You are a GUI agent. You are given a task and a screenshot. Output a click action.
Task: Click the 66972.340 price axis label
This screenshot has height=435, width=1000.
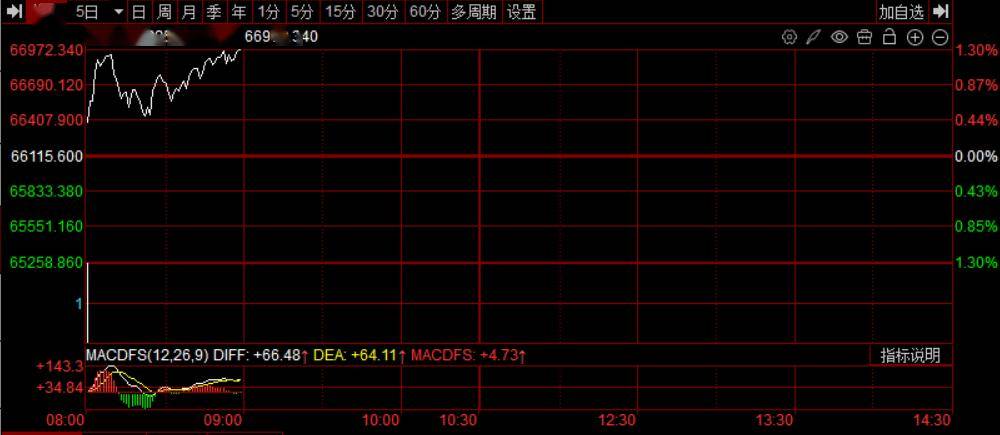pyautogui.click(x=47, y=50)
